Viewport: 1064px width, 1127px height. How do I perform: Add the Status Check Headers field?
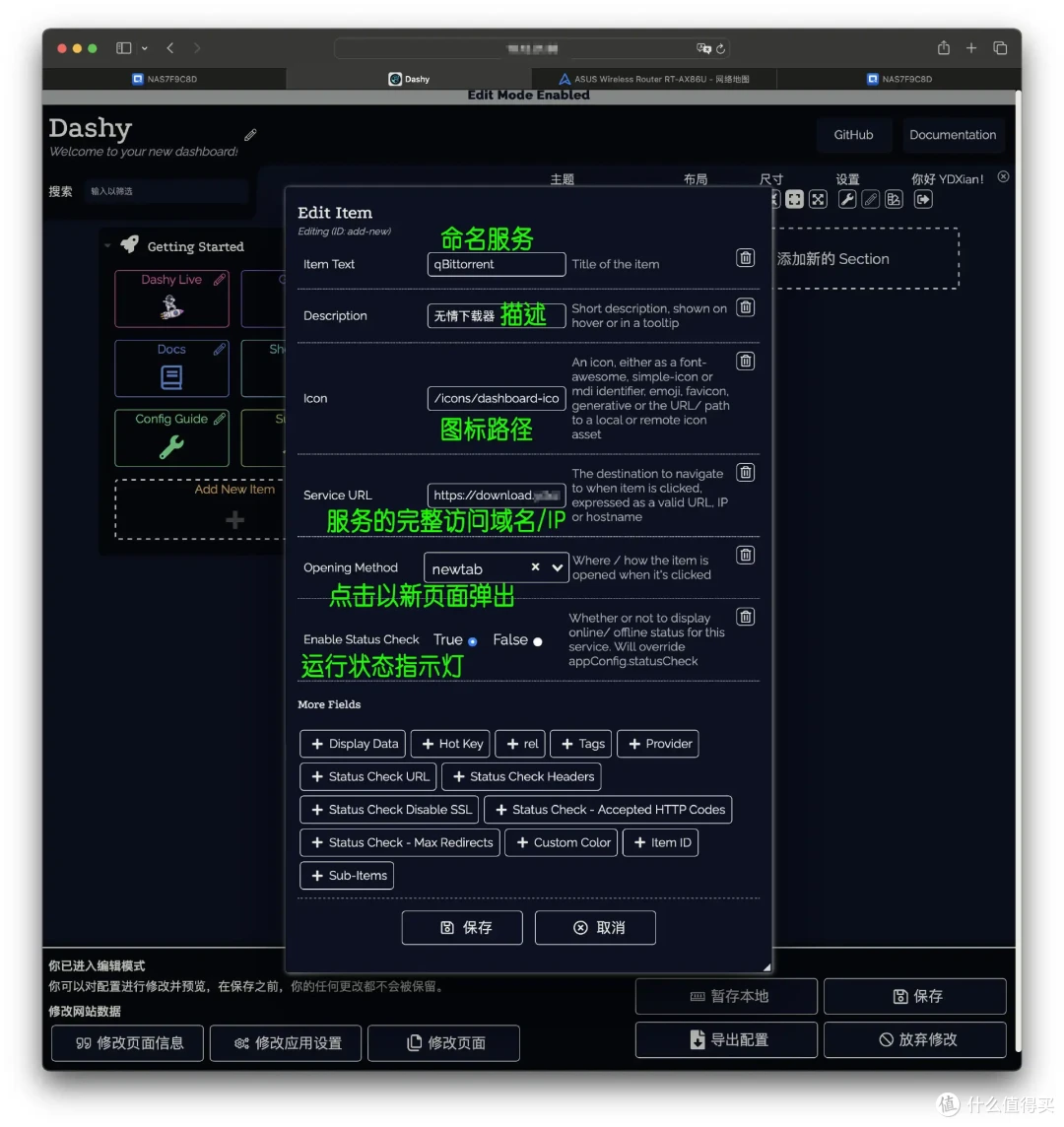click(x=521, y=777)
